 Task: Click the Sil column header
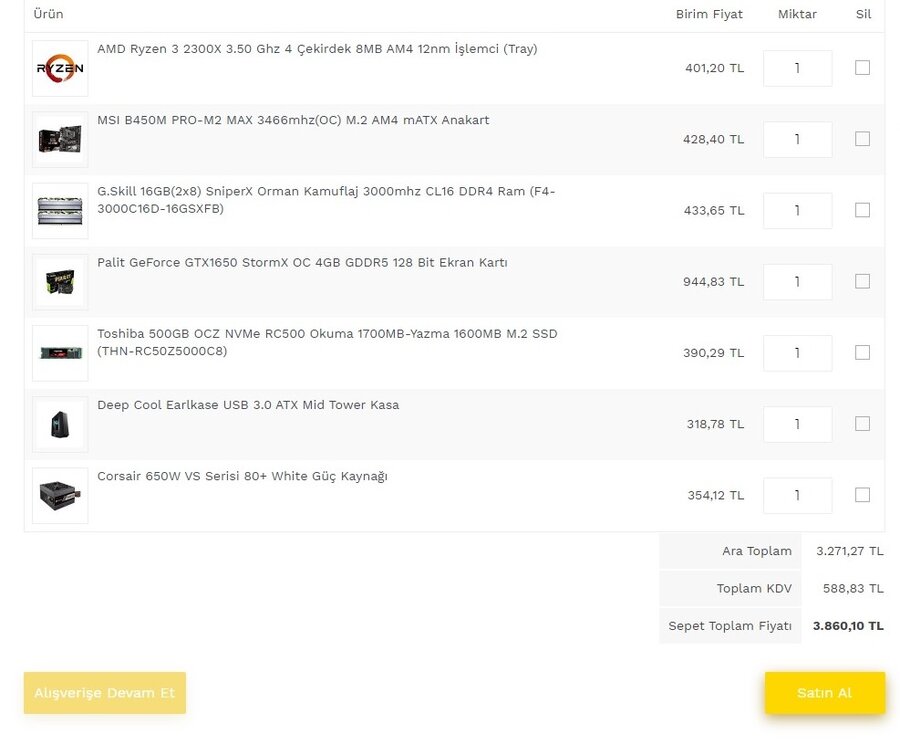[x=863, y=14]
